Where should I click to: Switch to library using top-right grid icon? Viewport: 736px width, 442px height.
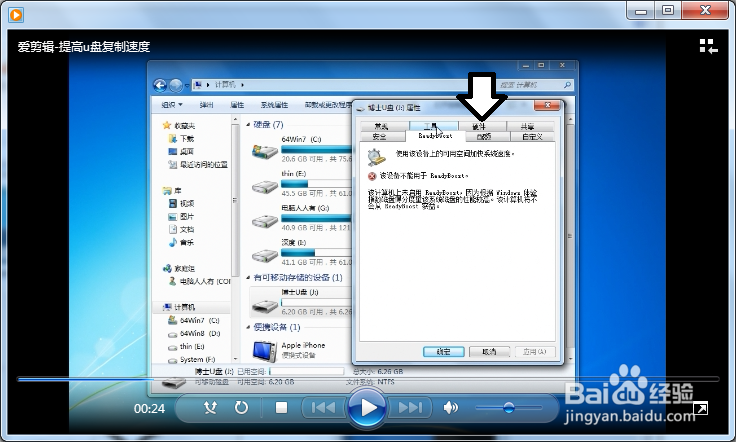point(708,46)
